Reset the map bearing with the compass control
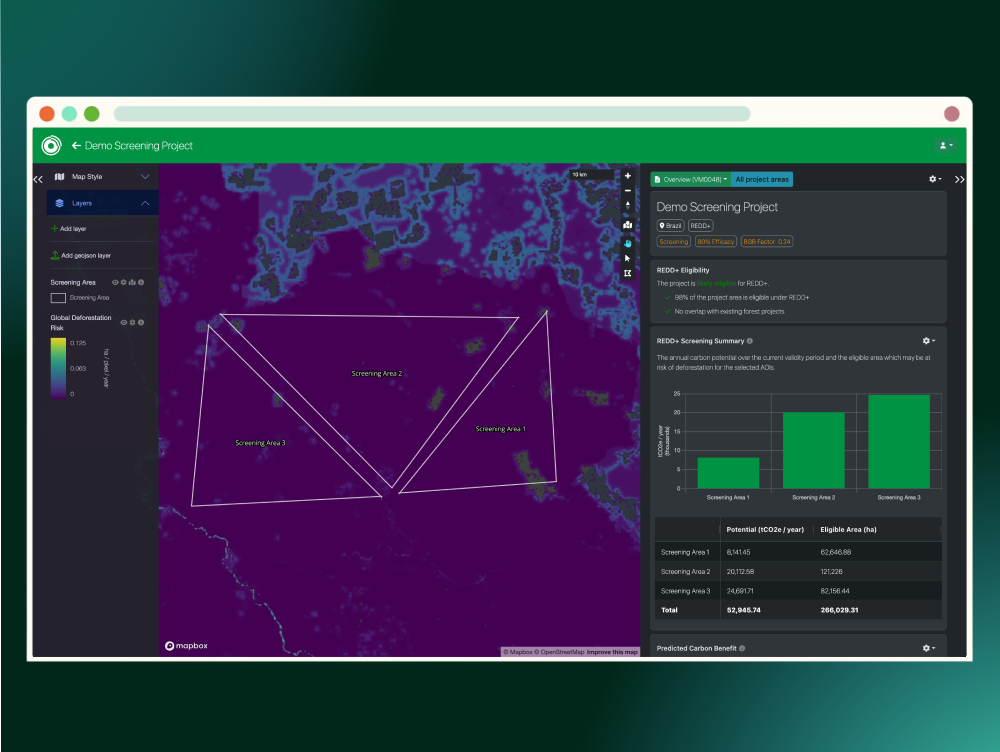Screen dimensions: 1000x752 (x=627, y=204)
